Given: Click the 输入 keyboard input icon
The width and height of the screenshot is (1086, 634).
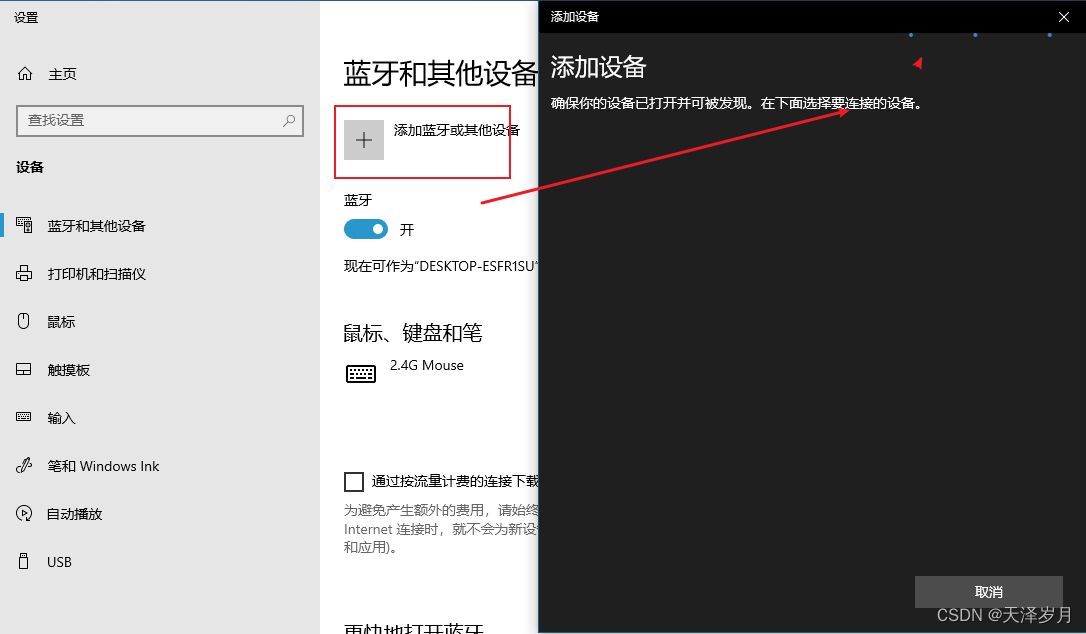Looking at the screenshot, I should pos(24,417).
